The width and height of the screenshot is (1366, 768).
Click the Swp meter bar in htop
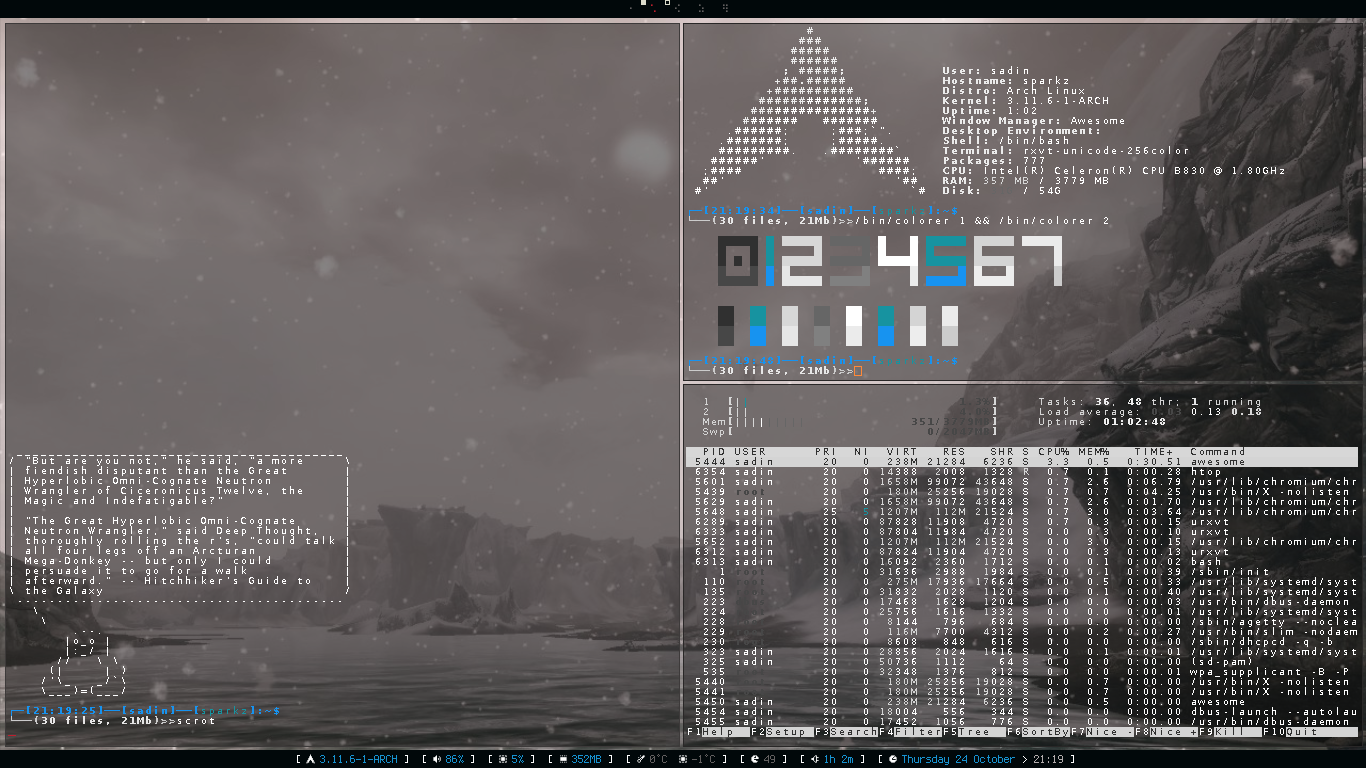coord(850,431)
